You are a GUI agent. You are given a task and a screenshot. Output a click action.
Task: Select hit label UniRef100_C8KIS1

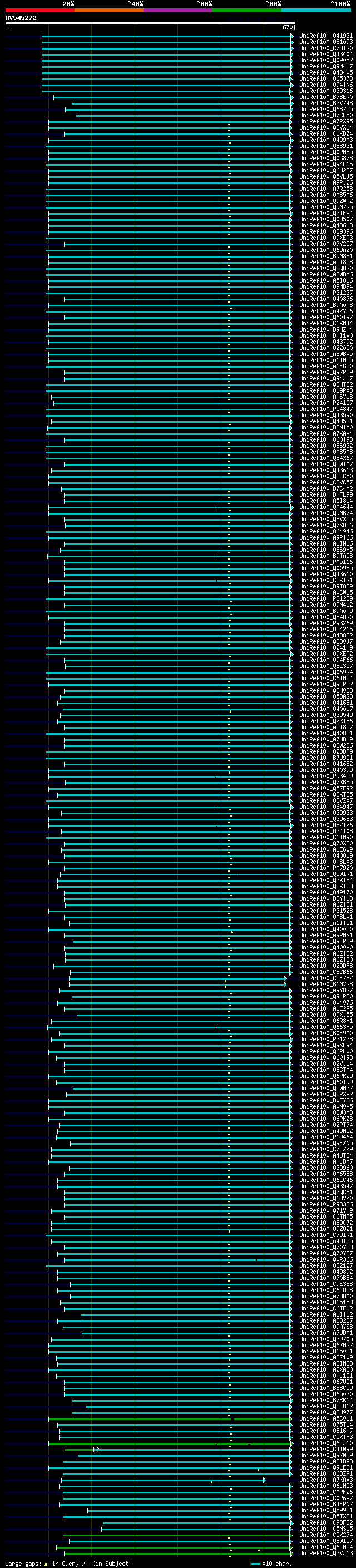[x=325, y=581]
